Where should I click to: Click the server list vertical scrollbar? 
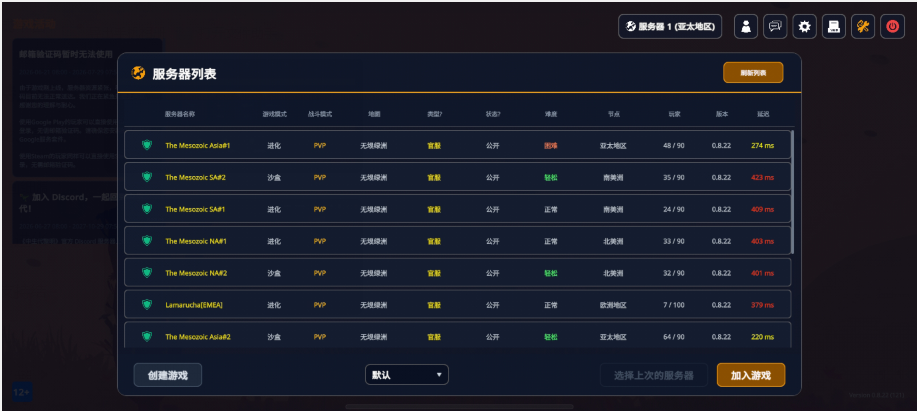(792, 192)
